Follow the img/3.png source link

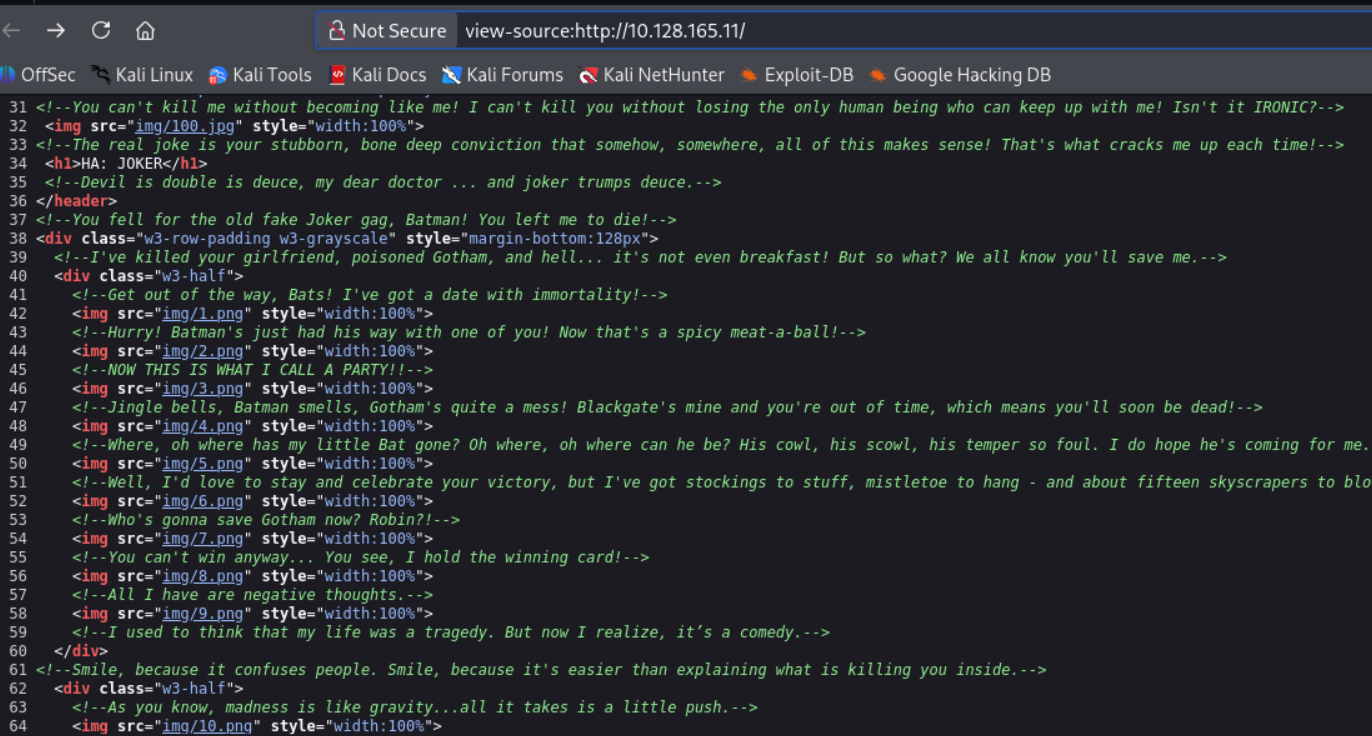click(203, 388)
